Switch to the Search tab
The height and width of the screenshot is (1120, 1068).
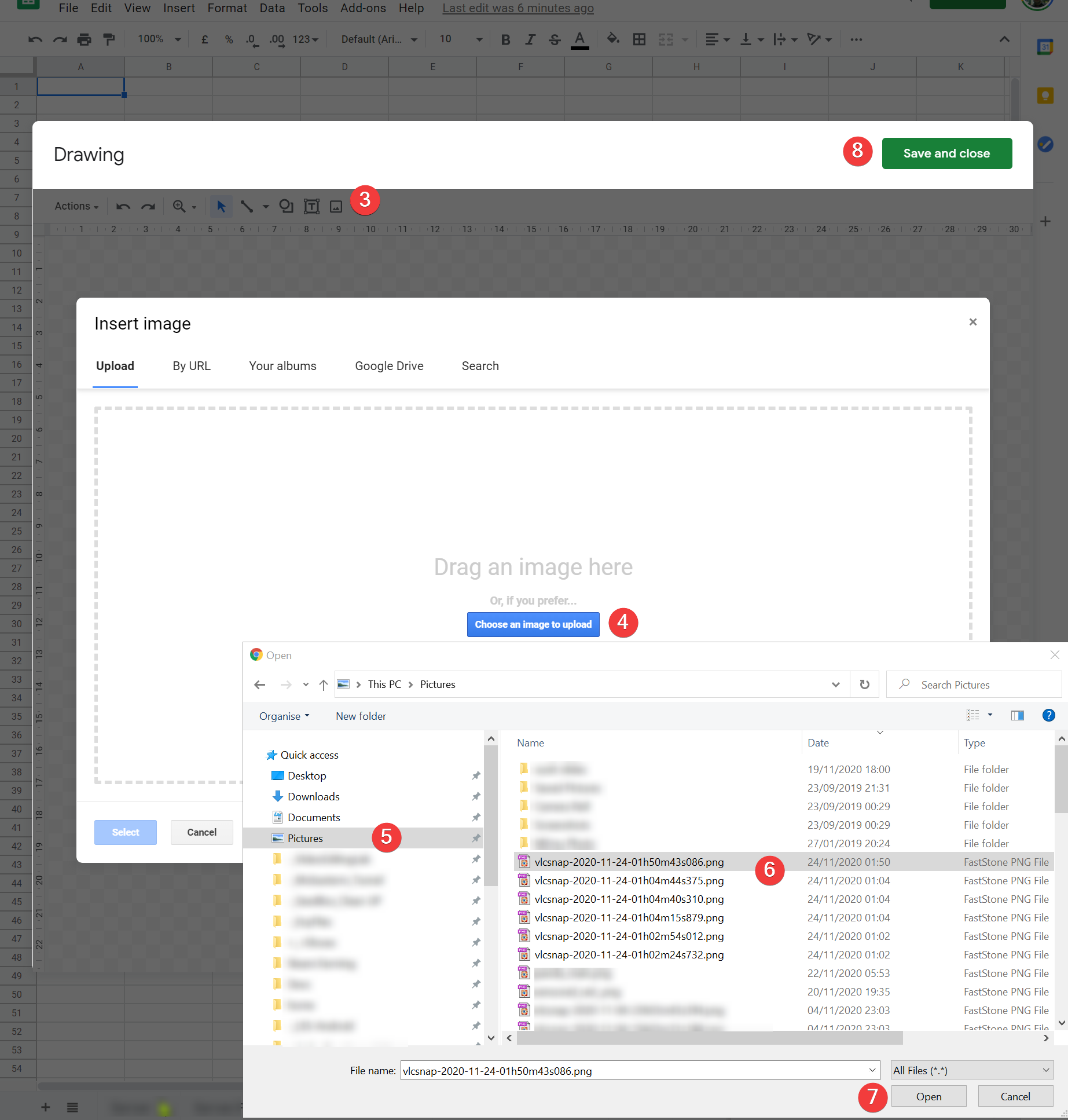click(x=480, y=366)
